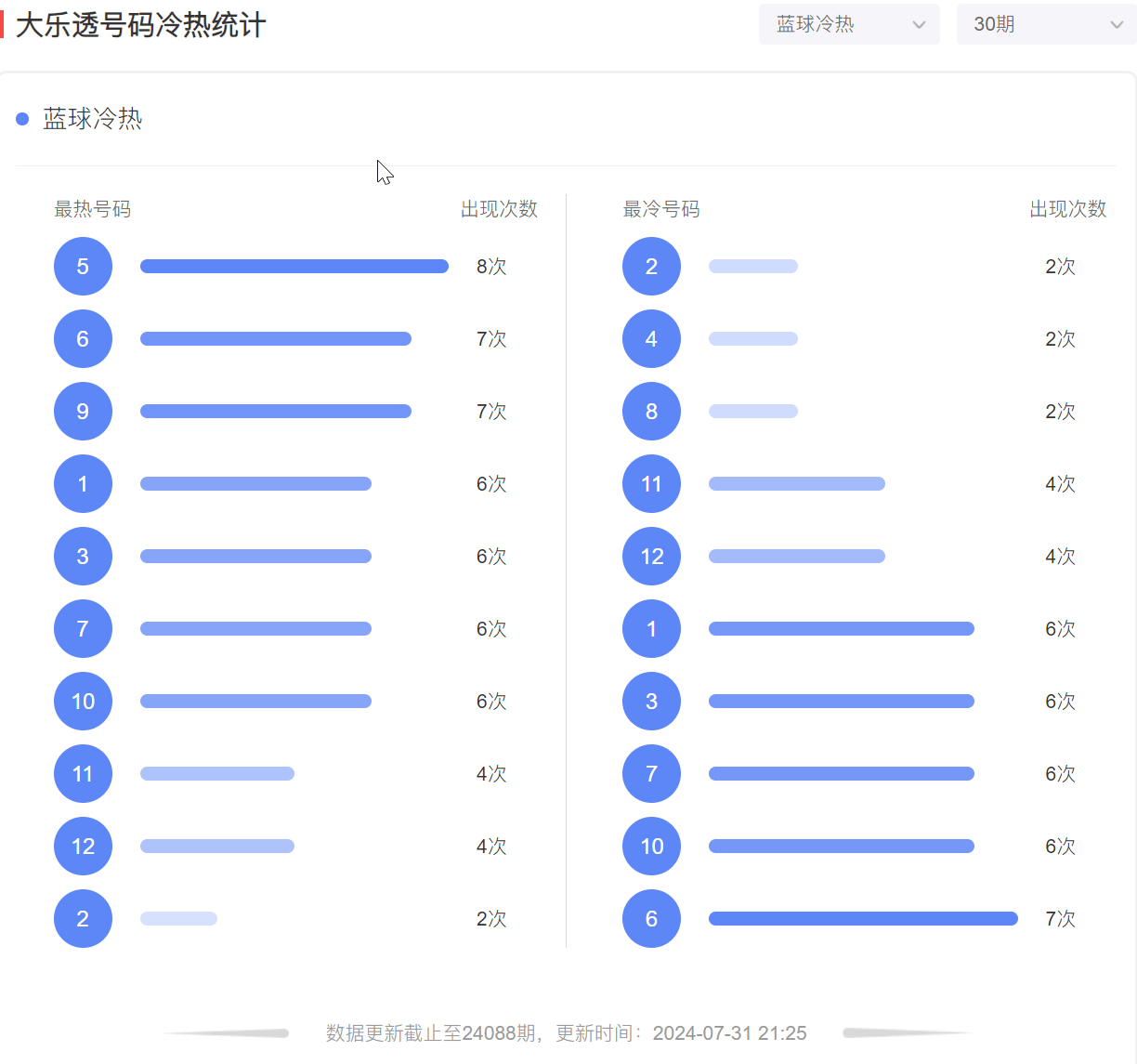Click the 最热号码 column header
Viewport: 1137px width, 1064px height.
click(92, 209)
